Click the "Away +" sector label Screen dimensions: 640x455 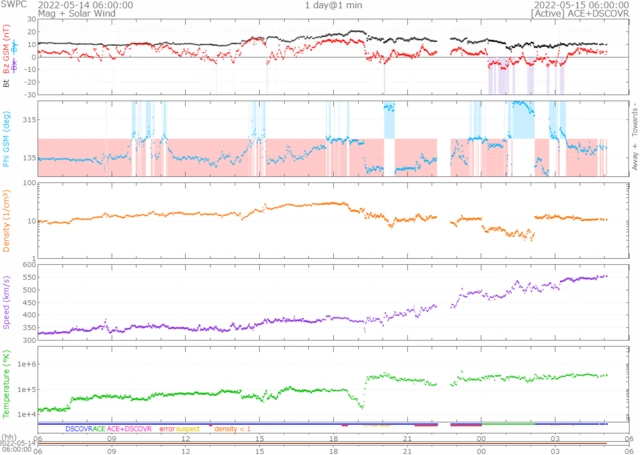coord(635,158)
